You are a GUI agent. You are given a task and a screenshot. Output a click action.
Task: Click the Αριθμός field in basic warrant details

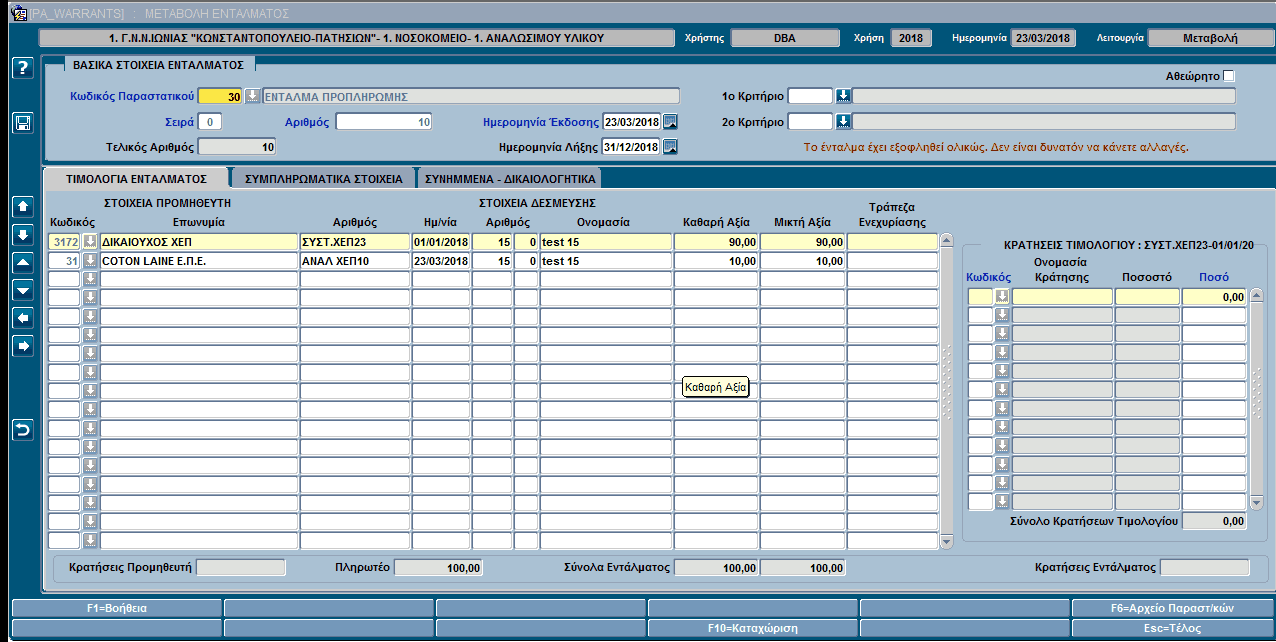(384, 122)
